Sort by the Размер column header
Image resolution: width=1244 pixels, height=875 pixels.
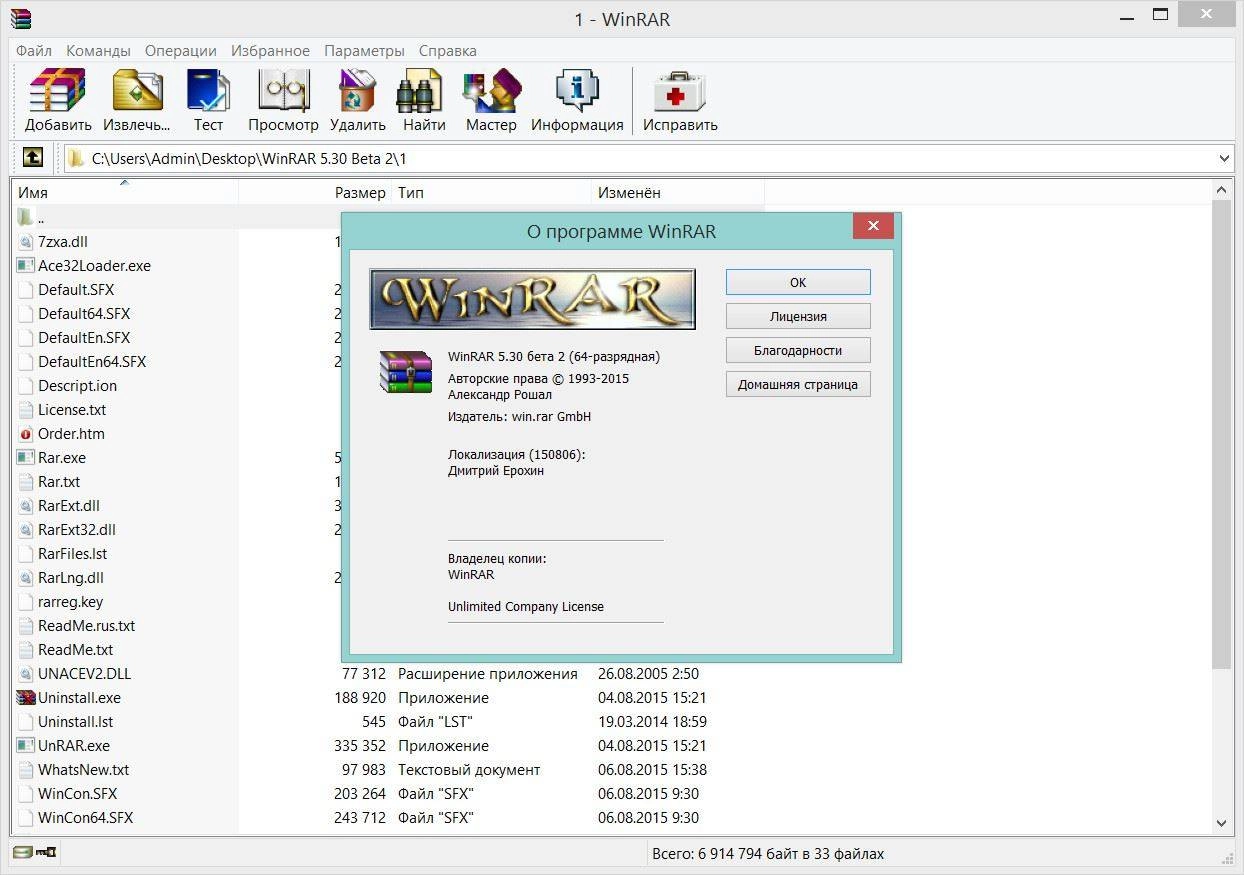click(x=315, y=192)
